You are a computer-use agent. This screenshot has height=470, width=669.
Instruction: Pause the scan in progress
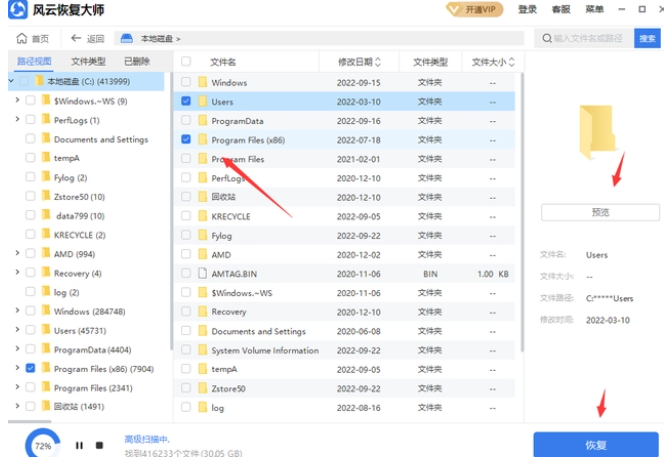(x=79, y=446)
